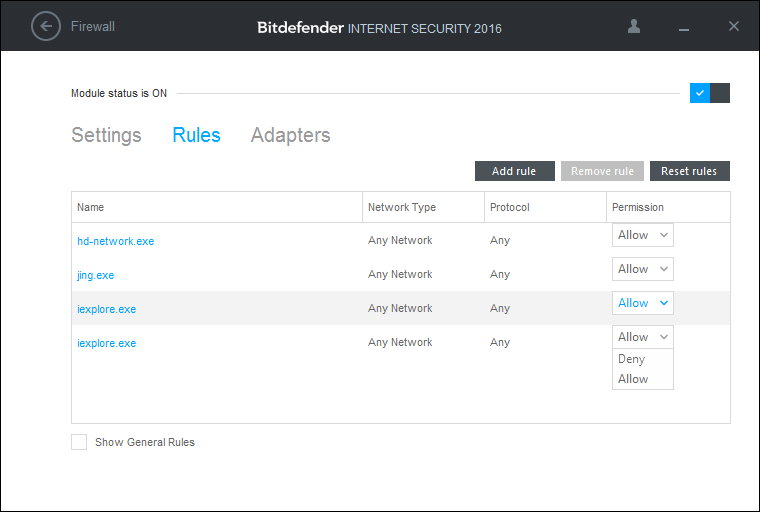Image resolution: width=760 pixels, height=512 pixels.
Task: Open permission dropdown for jing.exe
Action: [x=643, y=269]
